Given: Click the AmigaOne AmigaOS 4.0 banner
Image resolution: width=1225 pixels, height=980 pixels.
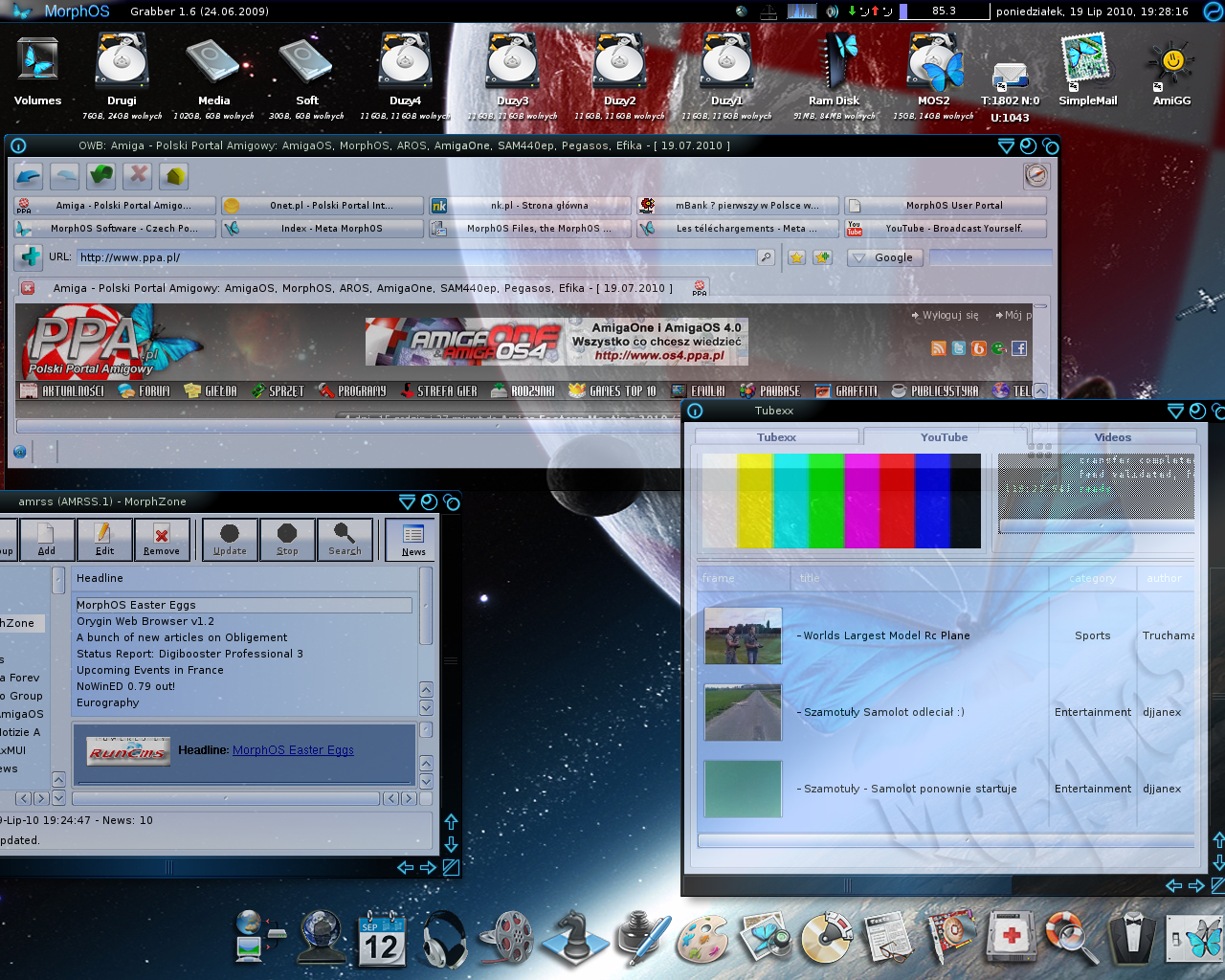Looking at the screenshot, I should 557,342.
